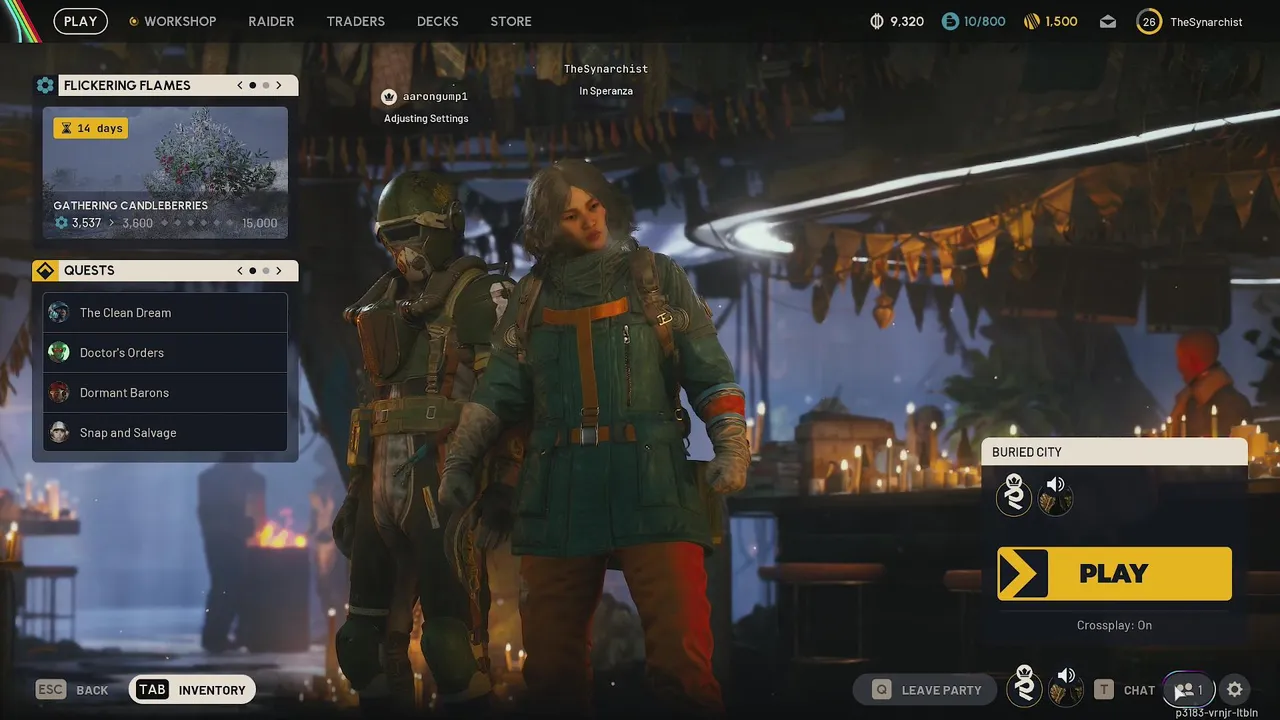Open the social friends icon showing 1

[x=1188, y=690]
